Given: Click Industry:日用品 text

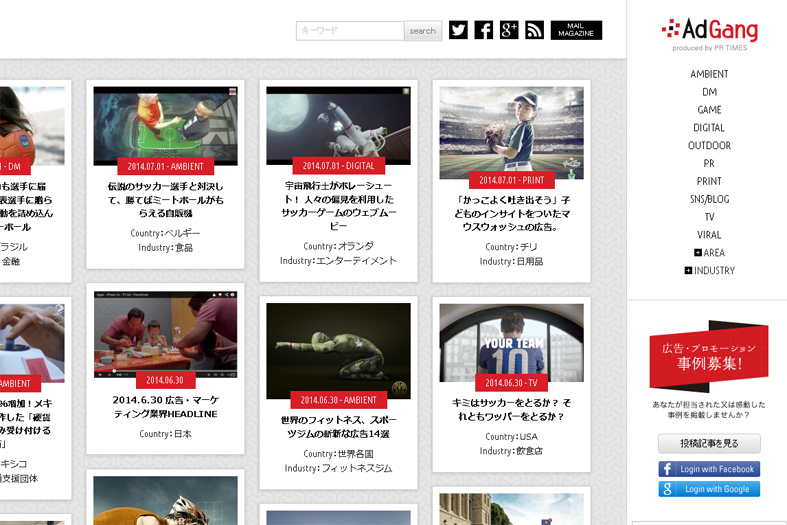Looking at the screenshot, I should (x=511, y=261).
